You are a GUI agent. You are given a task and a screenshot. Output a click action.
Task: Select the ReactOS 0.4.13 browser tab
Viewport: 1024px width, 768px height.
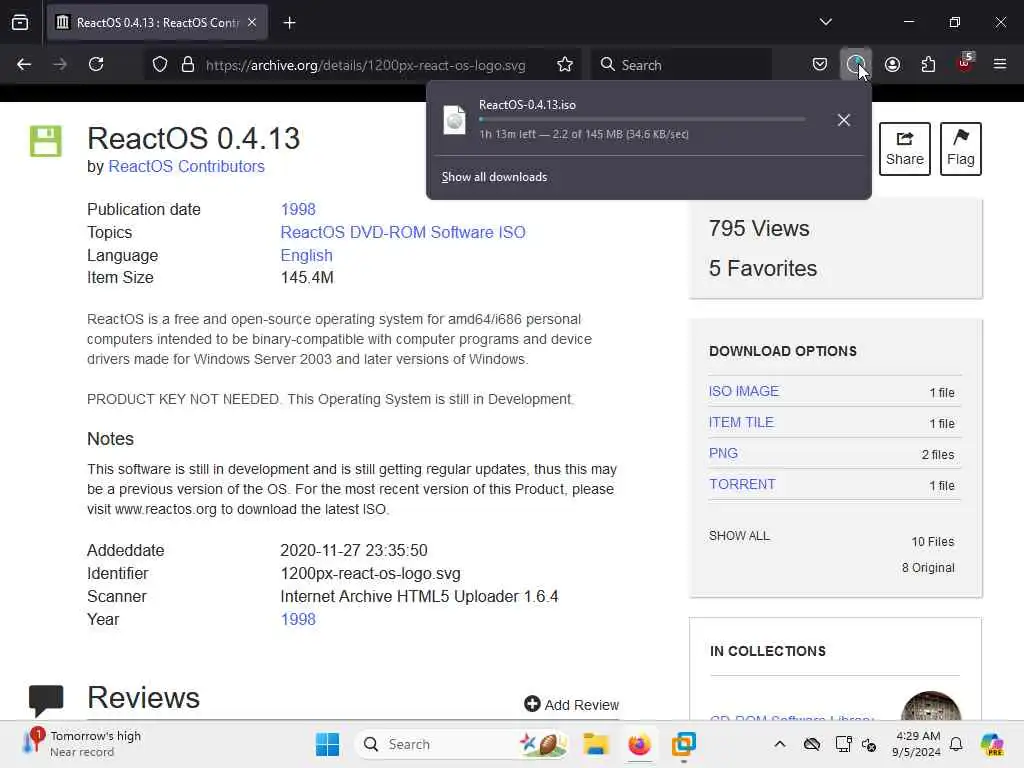(x=157, y=23)
